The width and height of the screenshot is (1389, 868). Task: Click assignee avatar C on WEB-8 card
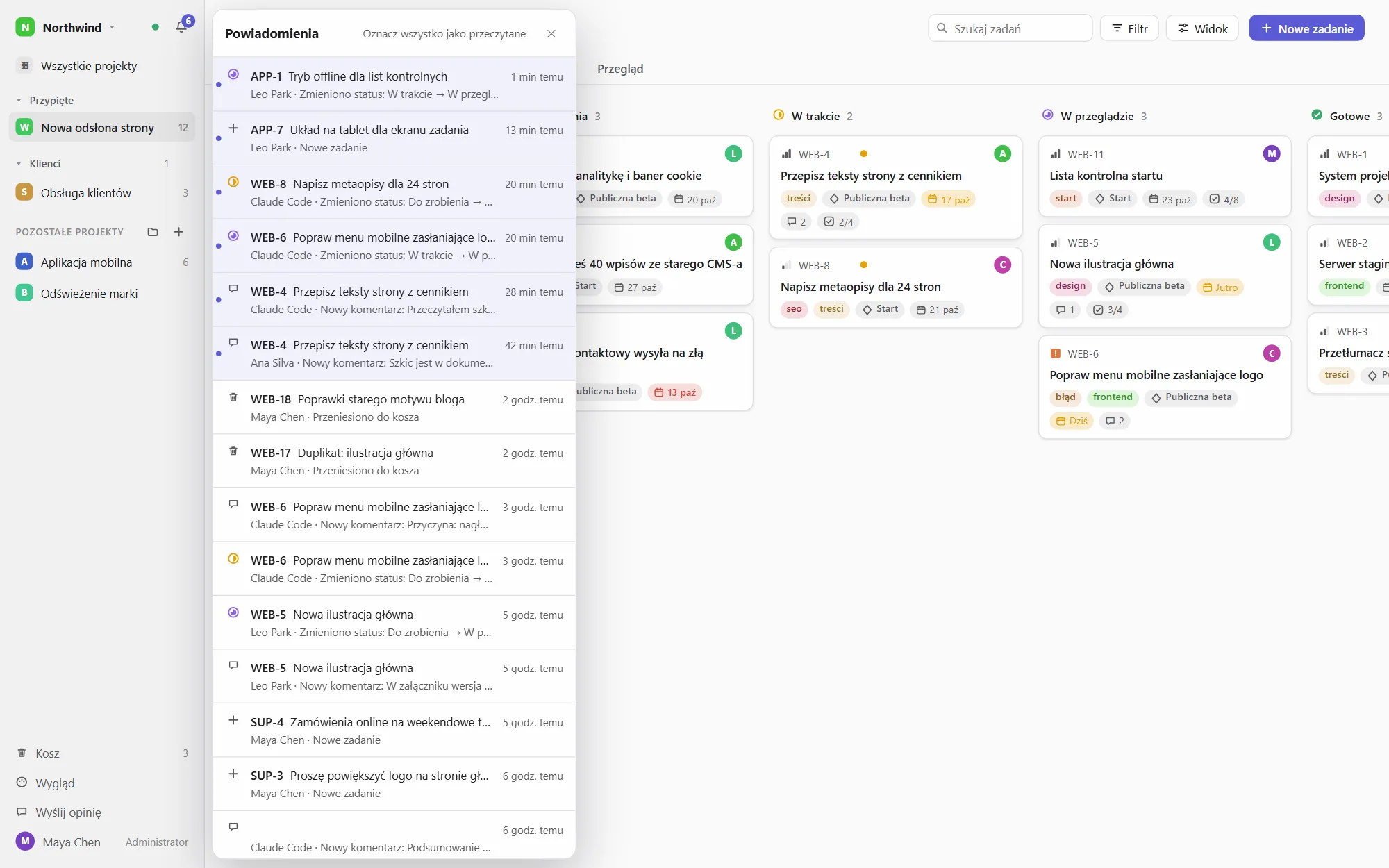click(1002, 265)
